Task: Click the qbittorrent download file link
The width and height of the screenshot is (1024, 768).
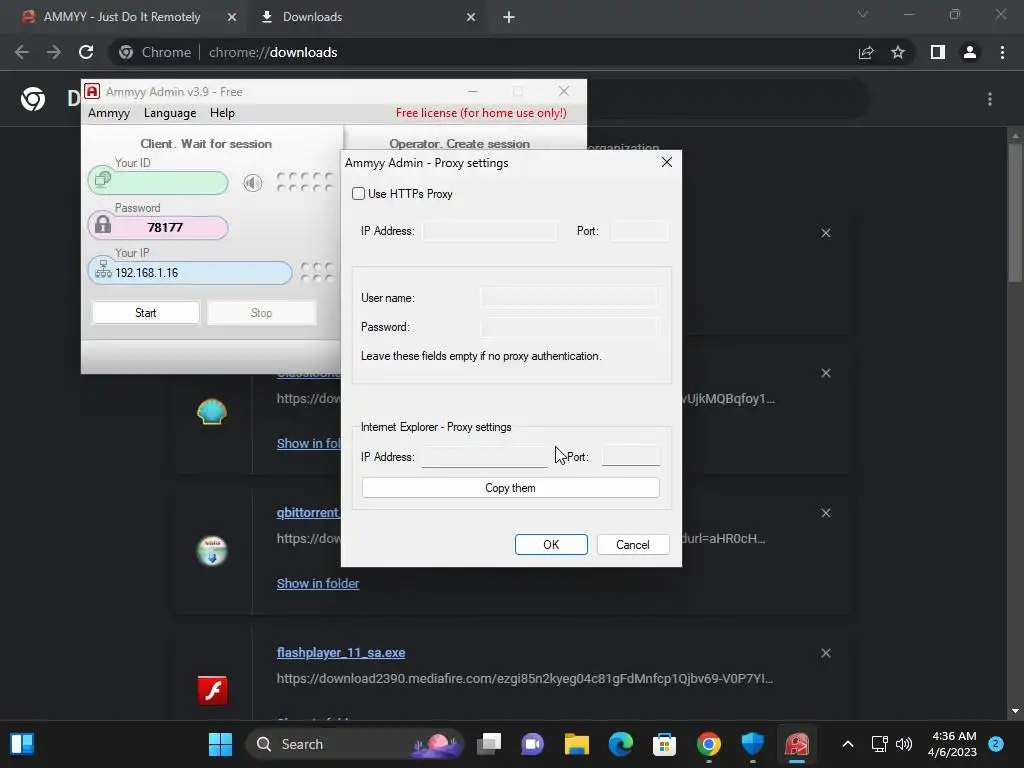Action: [308, 513]
